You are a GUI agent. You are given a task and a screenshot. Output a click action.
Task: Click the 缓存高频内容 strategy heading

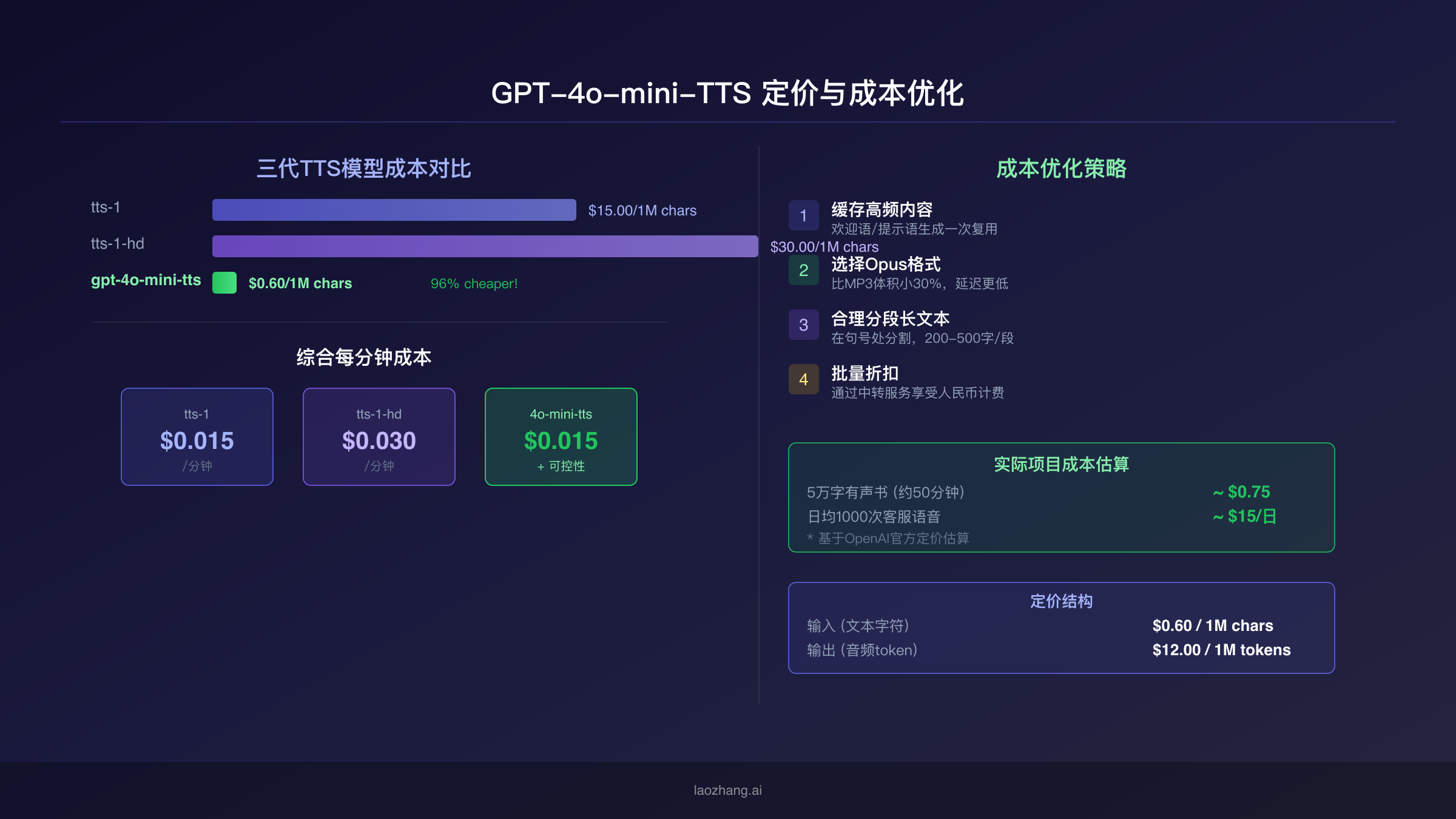[881, 210]
